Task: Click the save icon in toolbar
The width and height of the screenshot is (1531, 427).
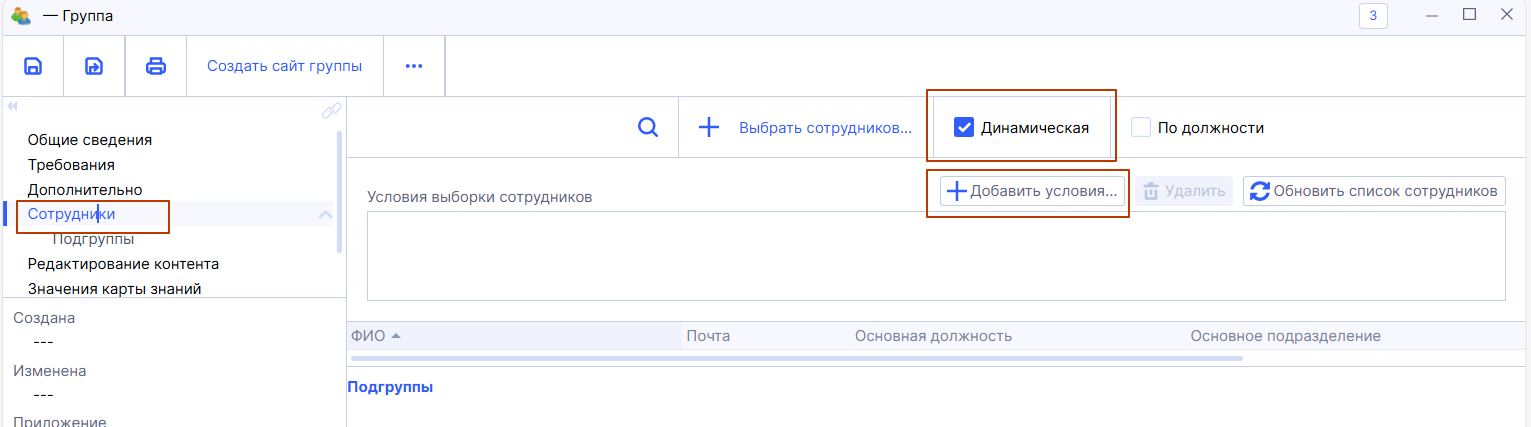Action: click(33, 67)
